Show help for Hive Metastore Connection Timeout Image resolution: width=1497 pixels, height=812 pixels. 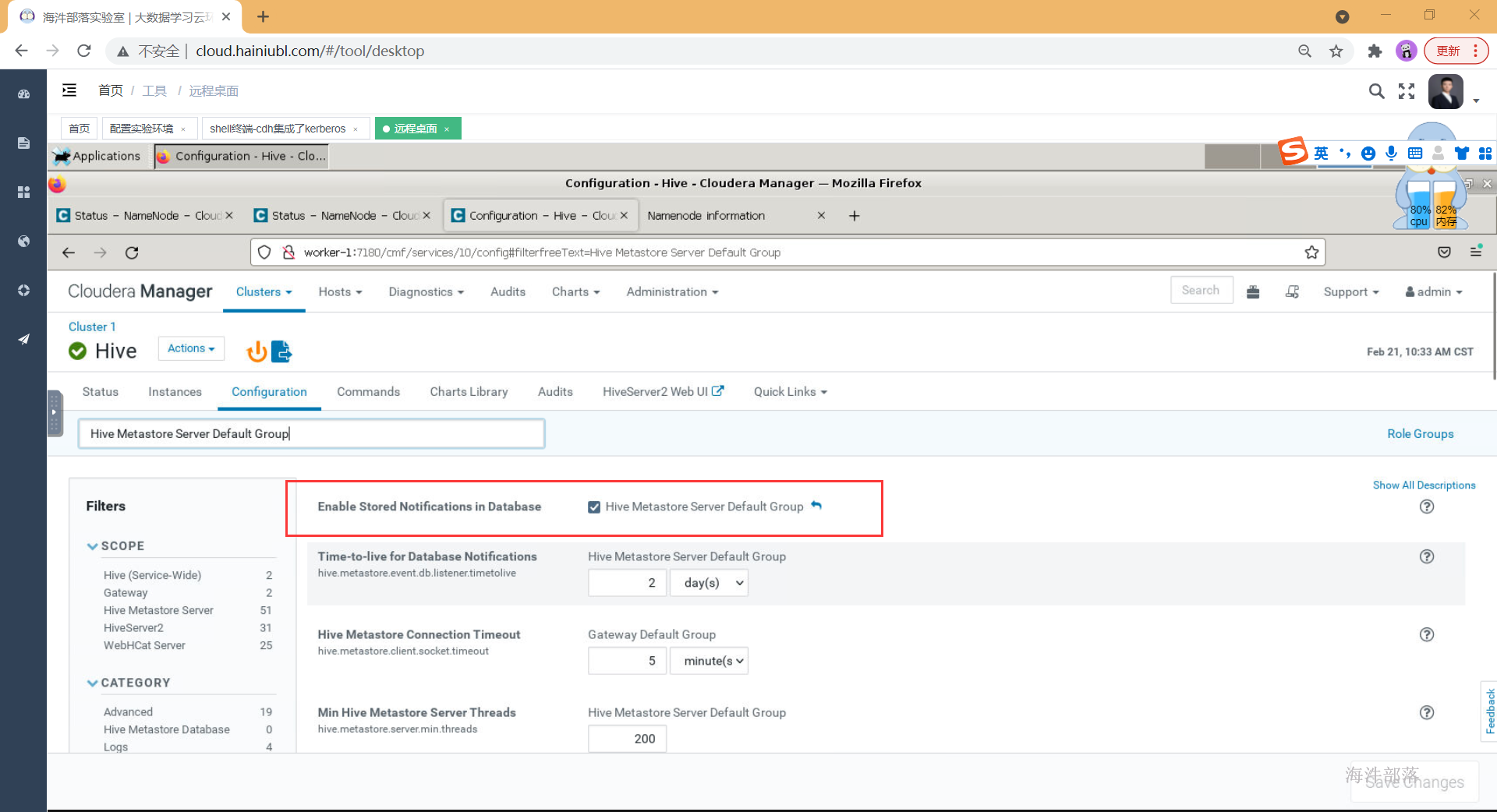click(x=1427, y=634)
